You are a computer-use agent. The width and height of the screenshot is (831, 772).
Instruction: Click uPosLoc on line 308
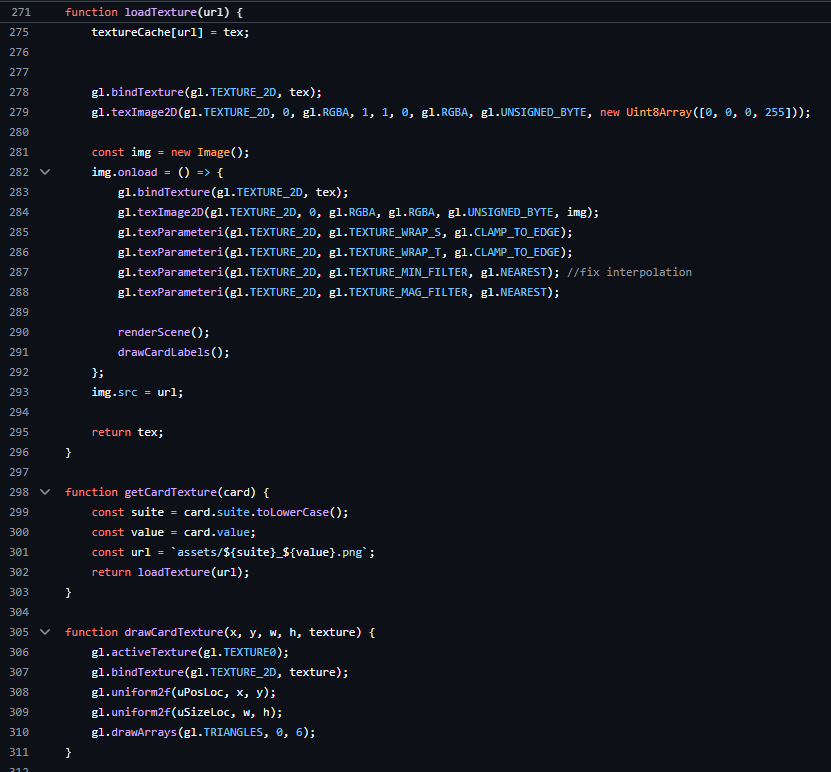click(x=200, y=693)
